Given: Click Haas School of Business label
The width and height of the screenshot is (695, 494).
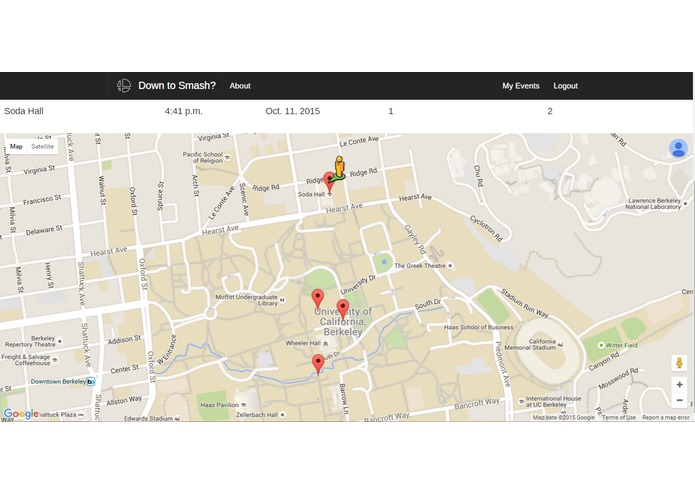Looking at the screenshot, I should (479, 327).
